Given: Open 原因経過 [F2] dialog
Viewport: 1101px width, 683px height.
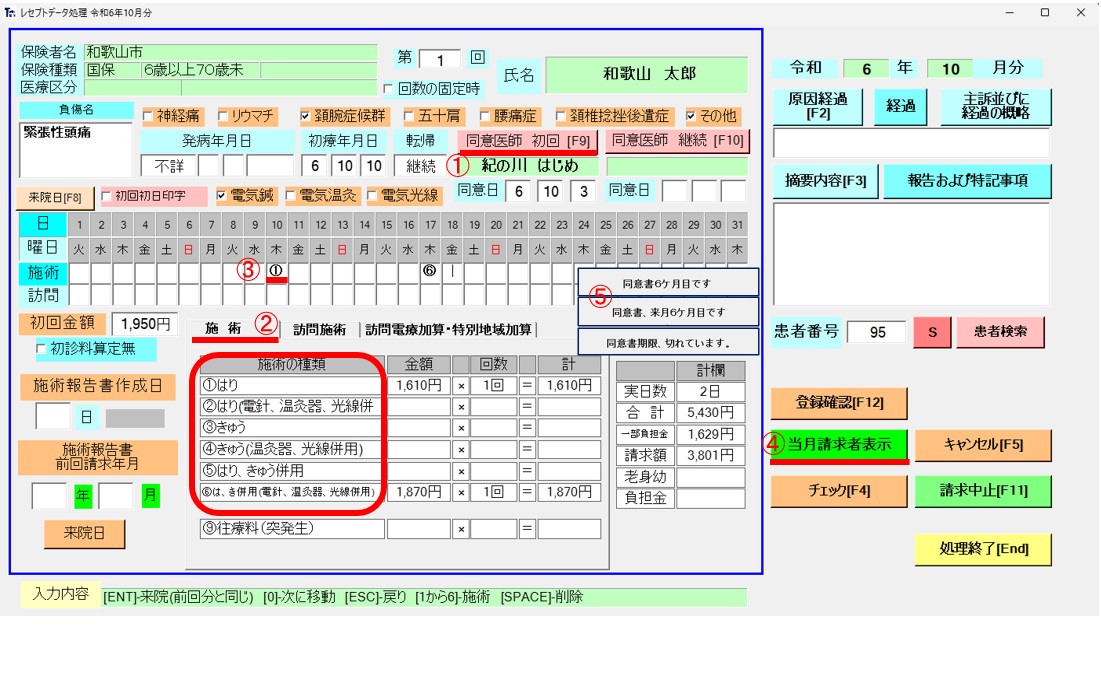Looking at the screenshot, I should [818, 106].
